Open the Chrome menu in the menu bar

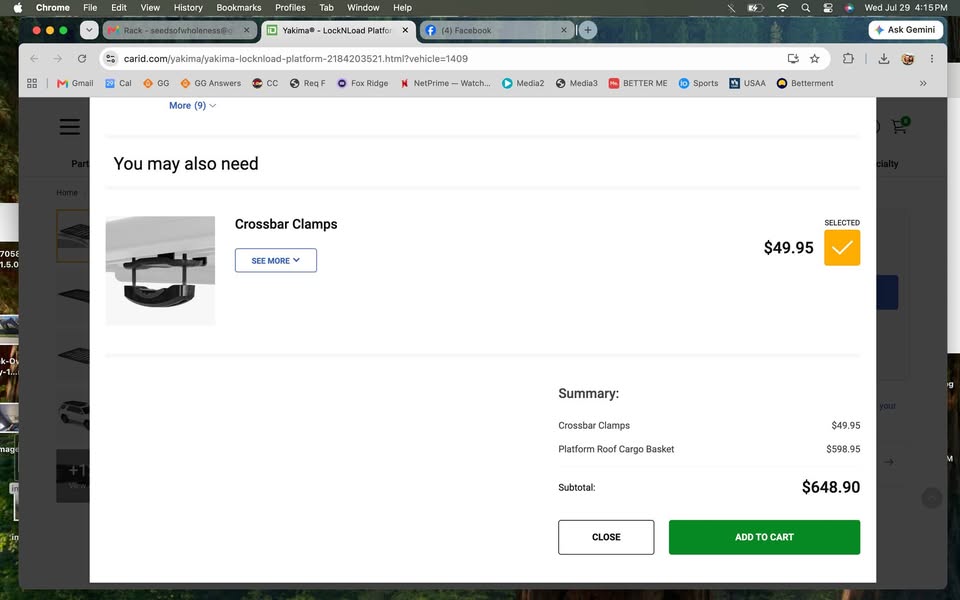tap(53, 7)
